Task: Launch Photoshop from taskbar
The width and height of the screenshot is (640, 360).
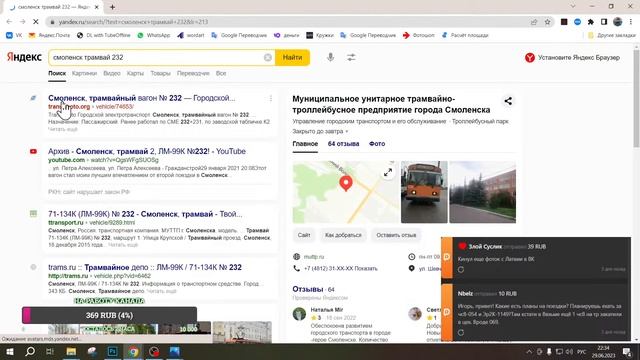Action: pos(112,351)
